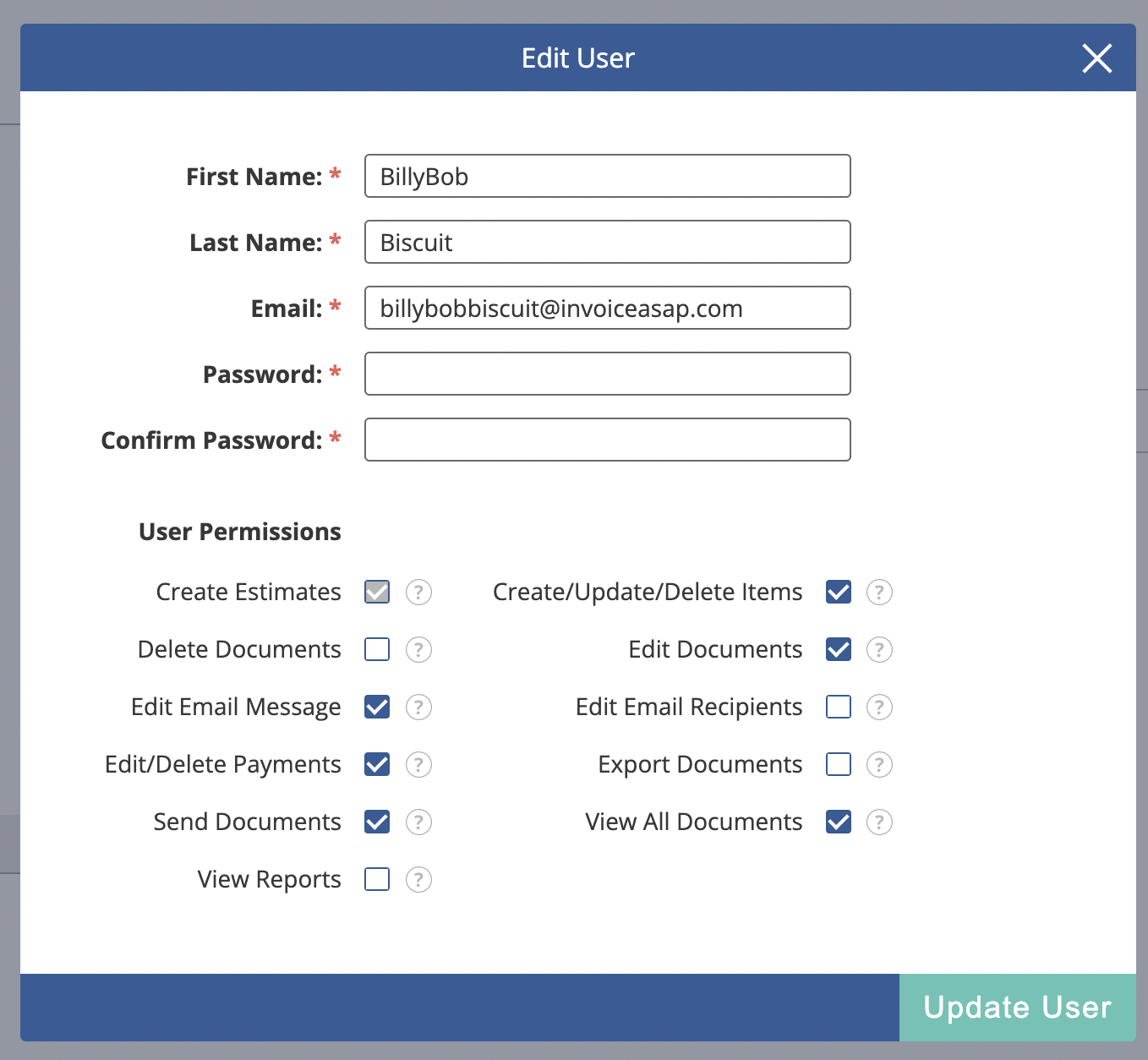The height and width of the screenshot is (1060, 1148).
Task: Click the Send Documents label
Action: [248, 822]
